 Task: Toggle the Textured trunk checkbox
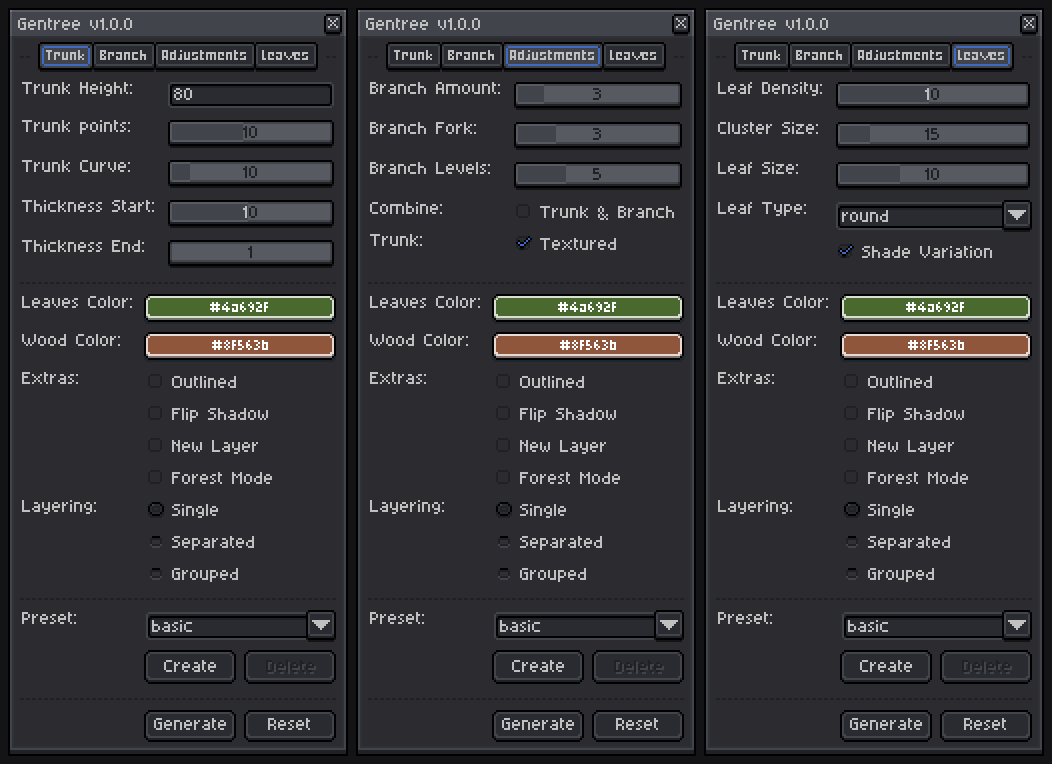(x=523, y=243)
